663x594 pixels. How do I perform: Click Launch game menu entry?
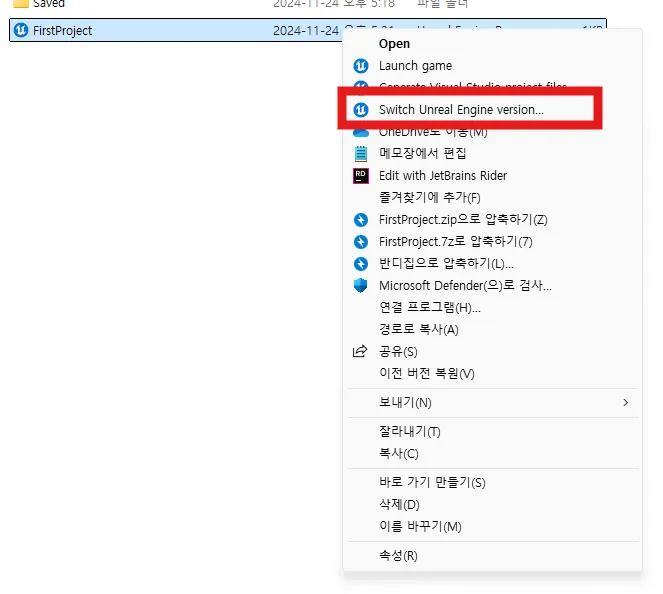[x=415, y=66]
